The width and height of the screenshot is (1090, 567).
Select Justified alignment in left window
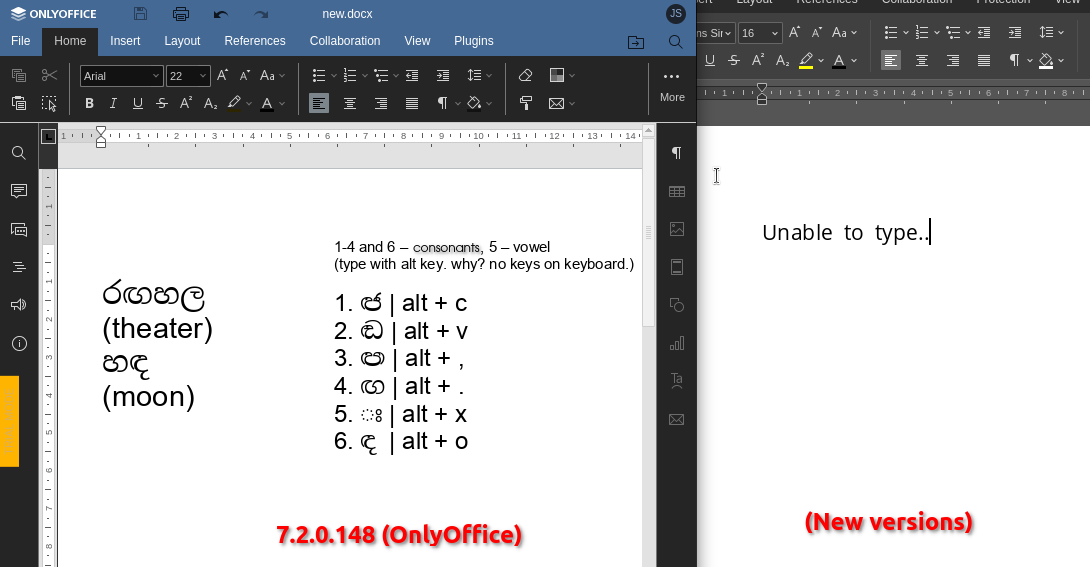pyautogui.click(x=412, y=104)
